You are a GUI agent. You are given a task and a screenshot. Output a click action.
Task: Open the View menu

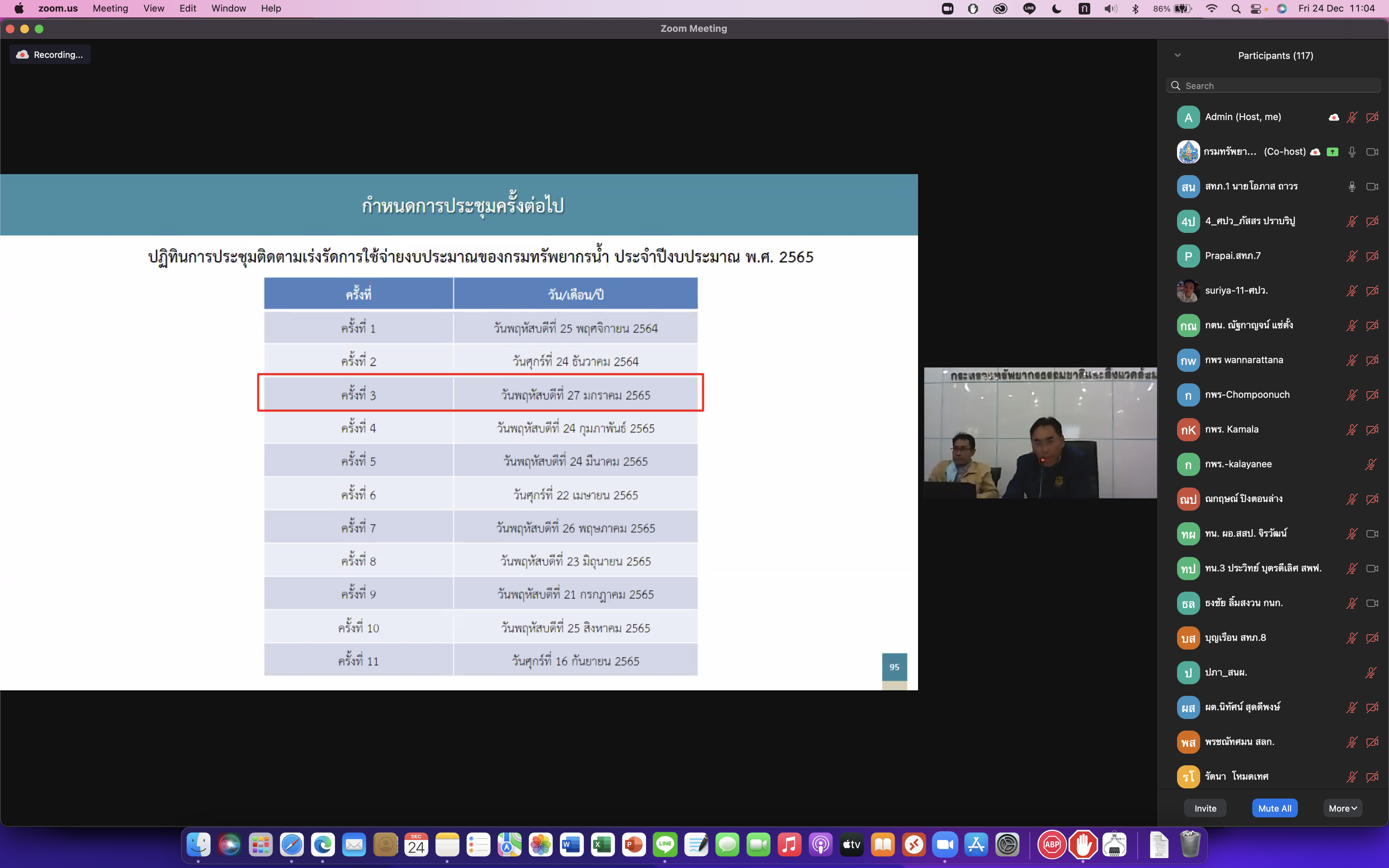153,9
